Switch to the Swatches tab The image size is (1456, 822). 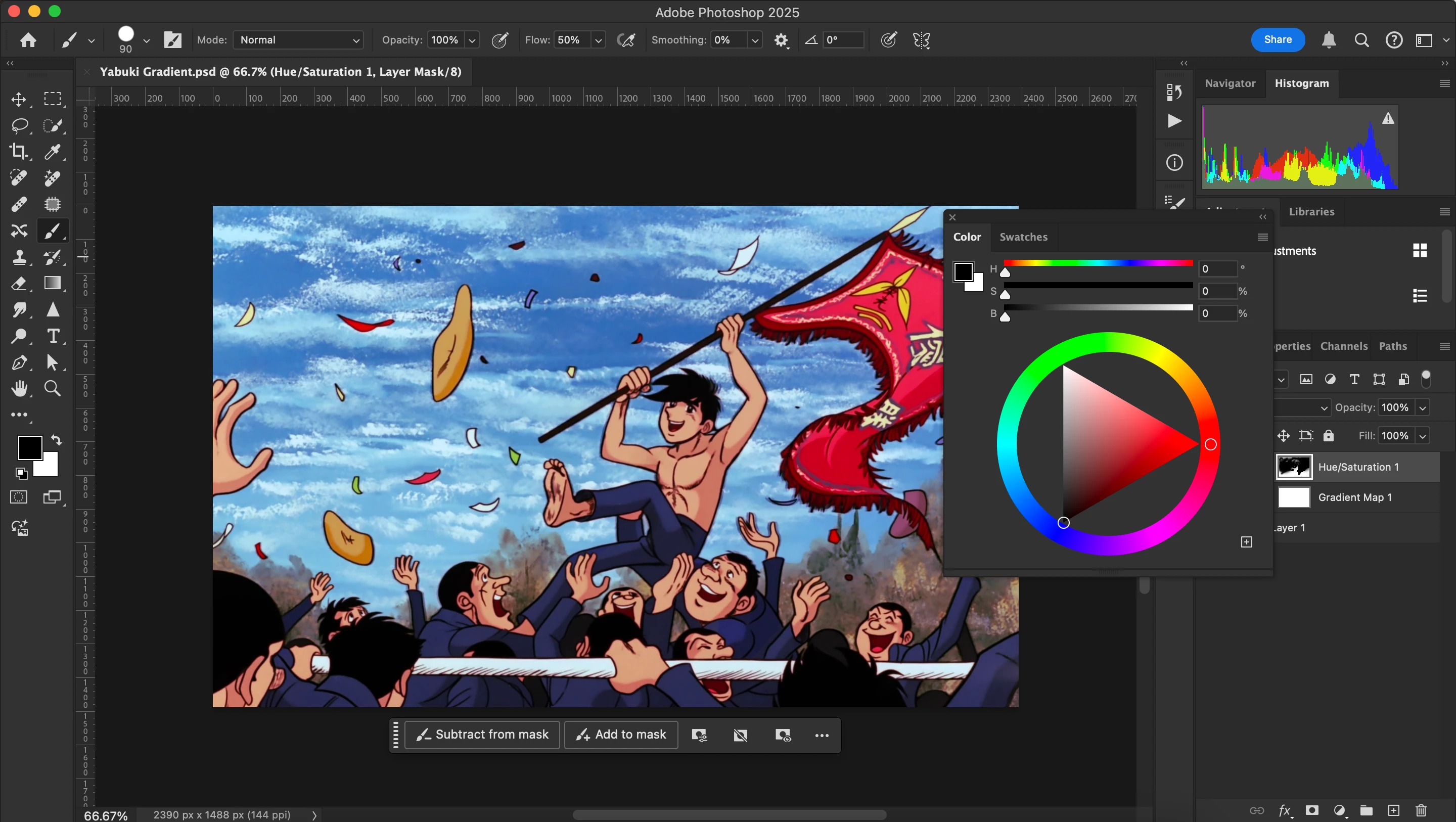1023,237
